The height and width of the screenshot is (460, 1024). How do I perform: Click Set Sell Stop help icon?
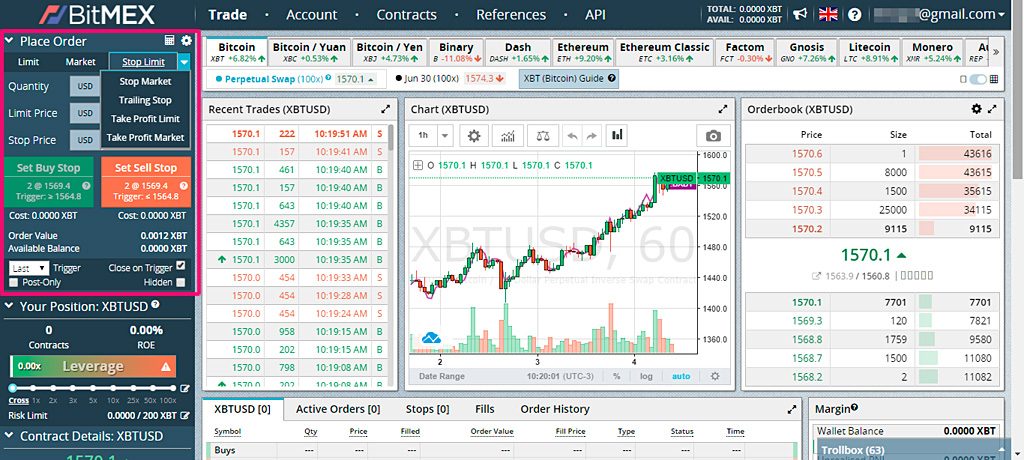click(184, 186)
